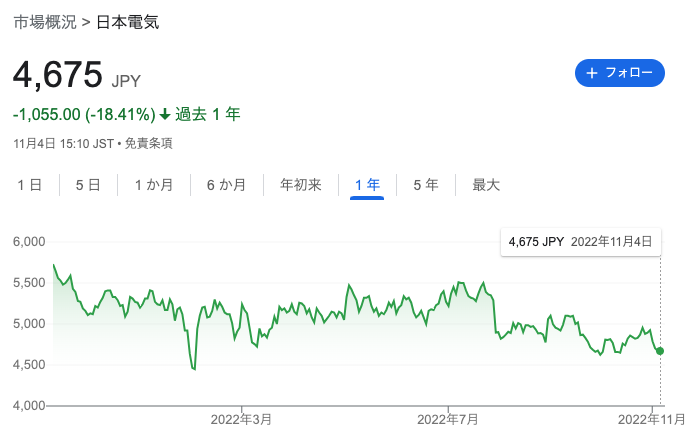Screen dimensions: 699x443
Task: Click the 4,675 current price value
Action: [x=58, y=74]
